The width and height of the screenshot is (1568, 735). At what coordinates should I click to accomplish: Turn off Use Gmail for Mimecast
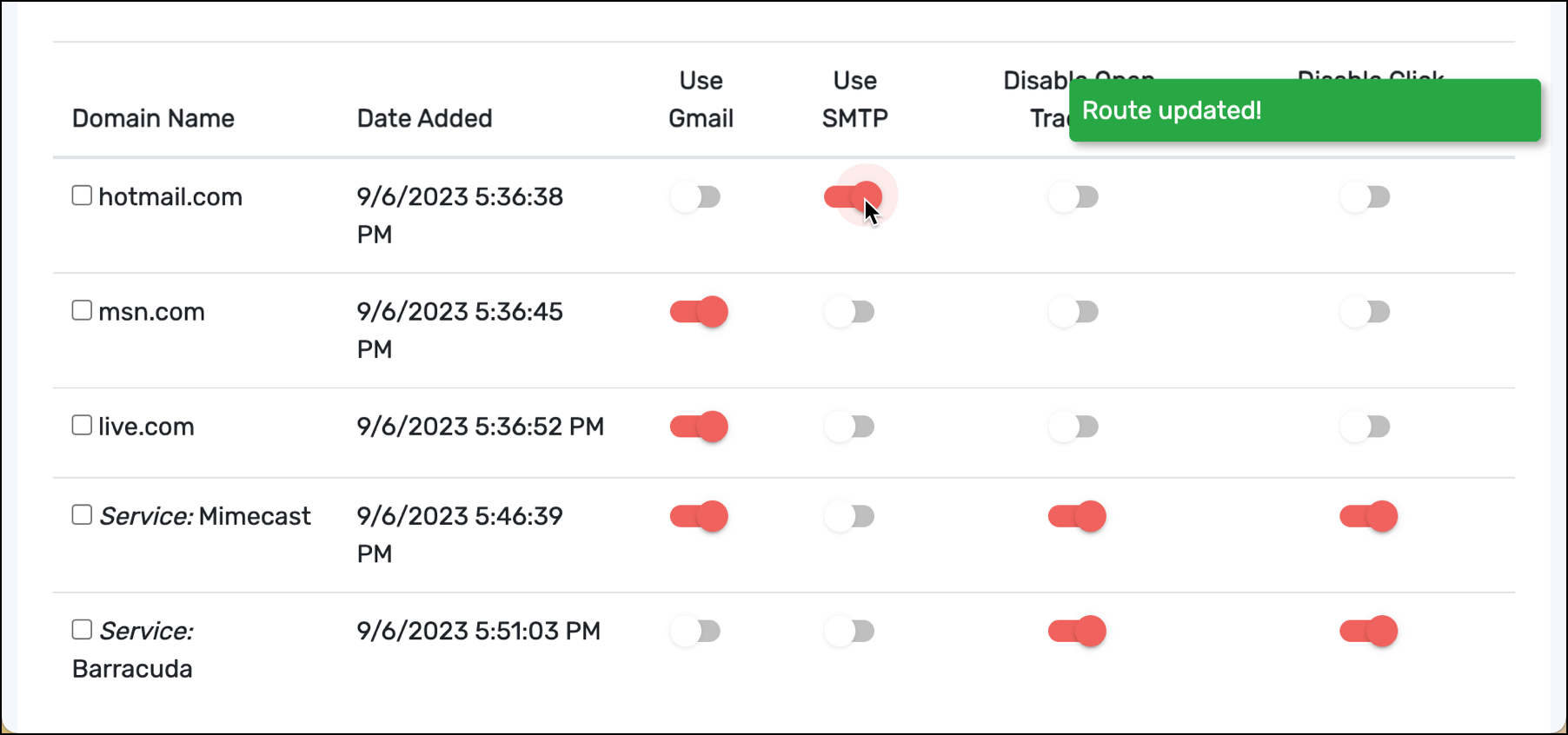coord(699,517)
